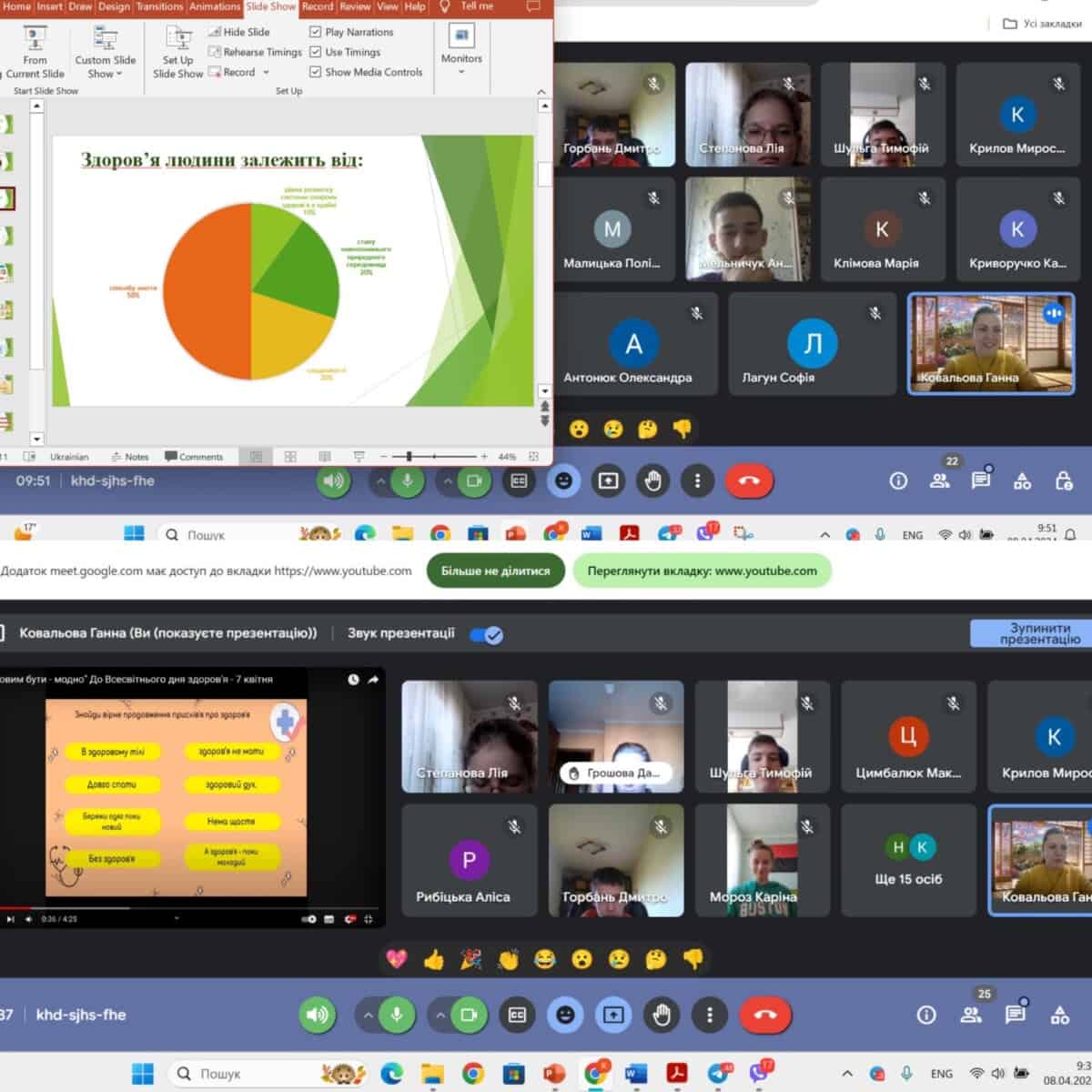Open the Animations tab
This screenshot has width=1092, height=1092.
click(x=215, y=6)
